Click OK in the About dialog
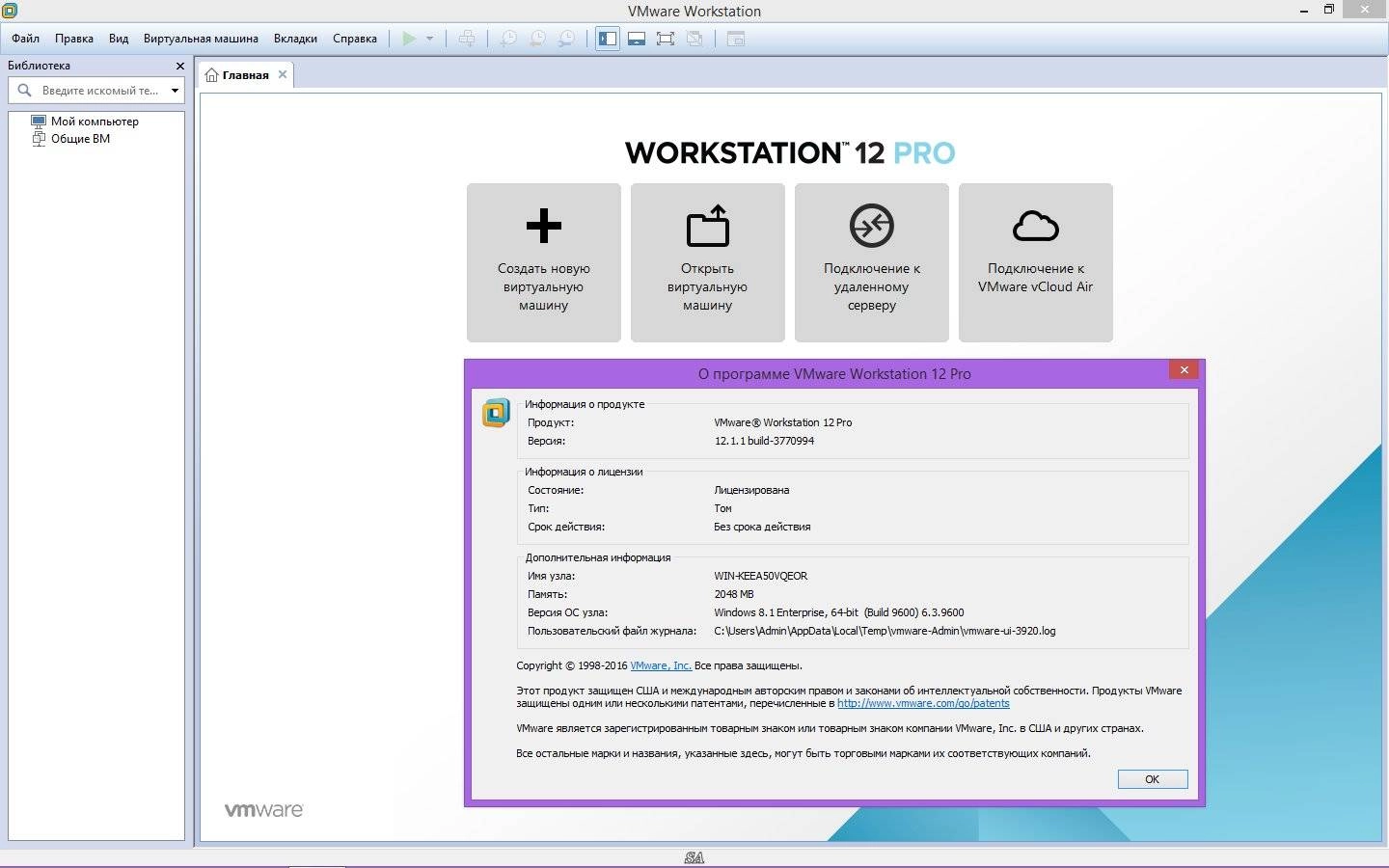 1153,779
